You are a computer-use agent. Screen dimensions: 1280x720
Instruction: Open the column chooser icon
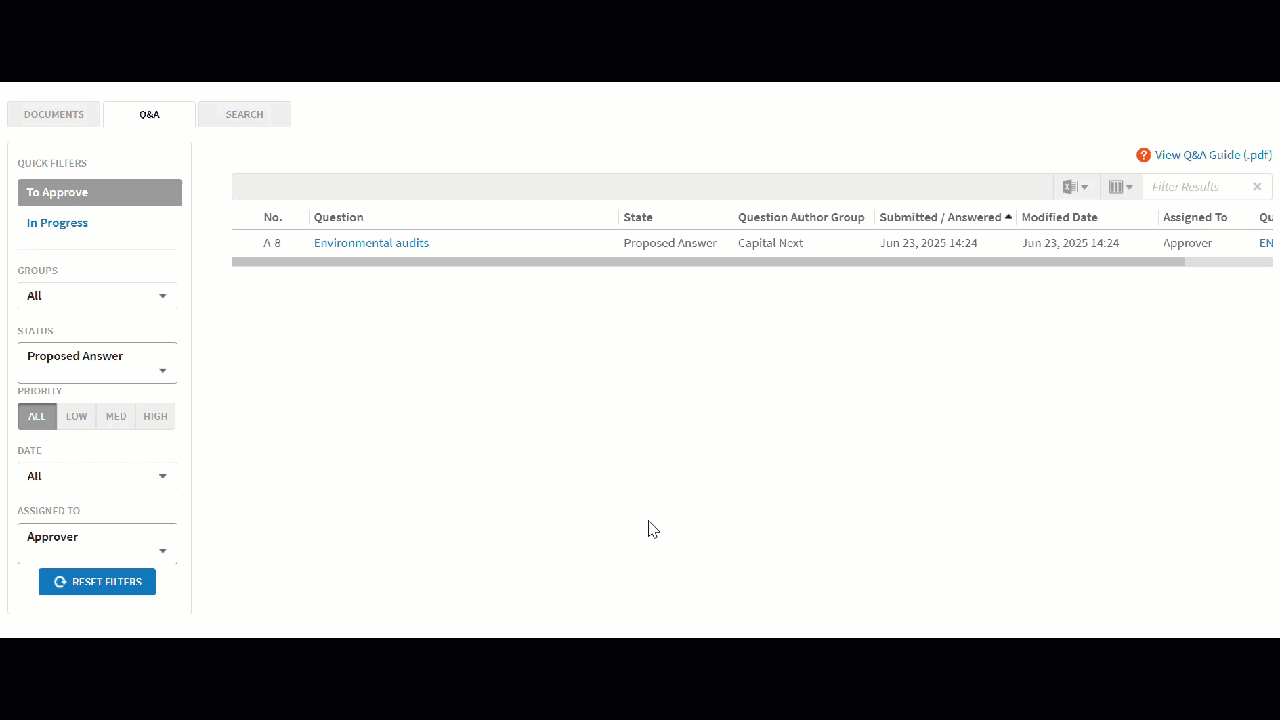(x=1120, y=187)
